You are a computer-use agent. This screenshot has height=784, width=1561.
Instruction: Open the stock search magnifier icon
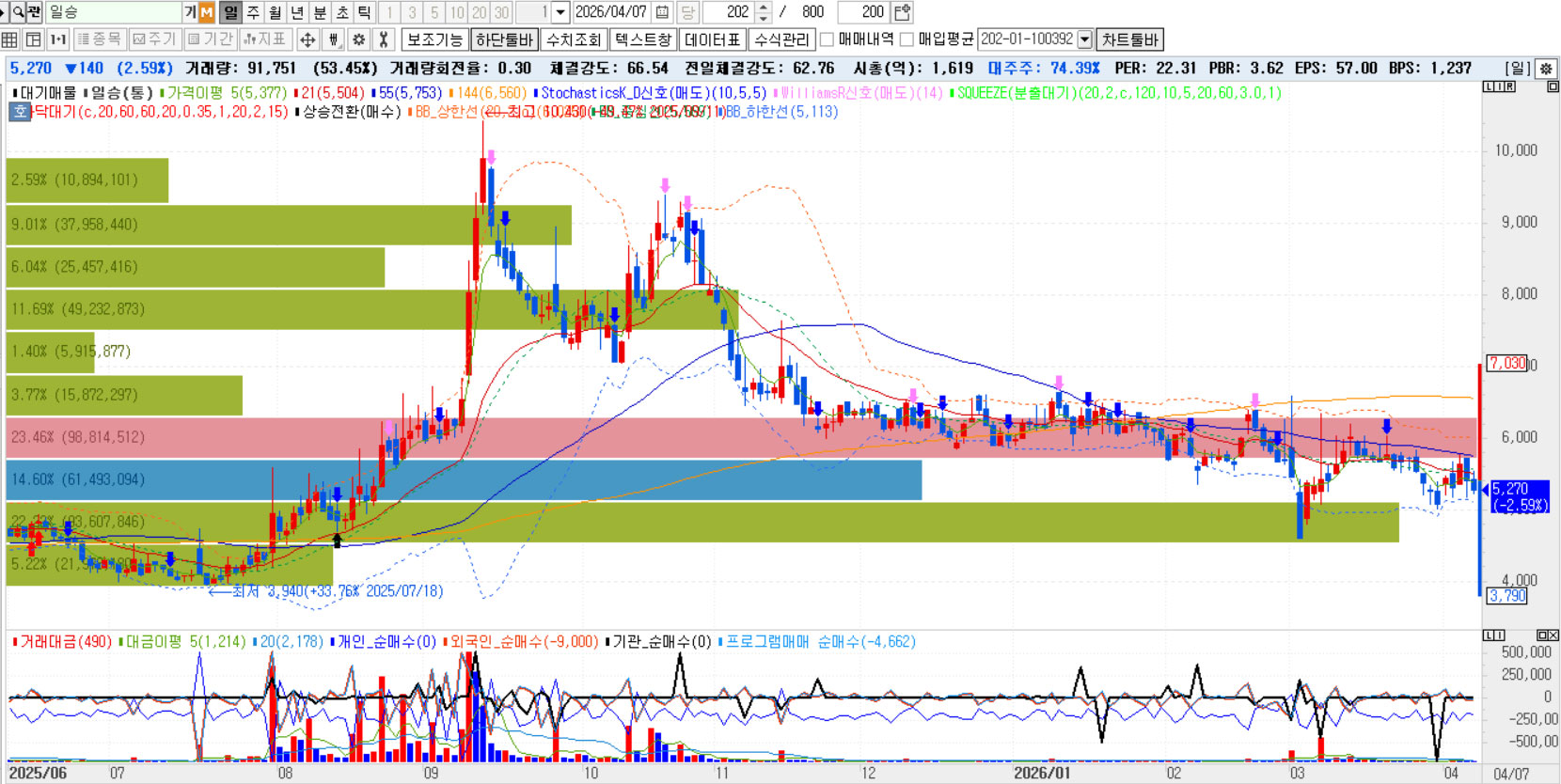click(x=18, y=12)
